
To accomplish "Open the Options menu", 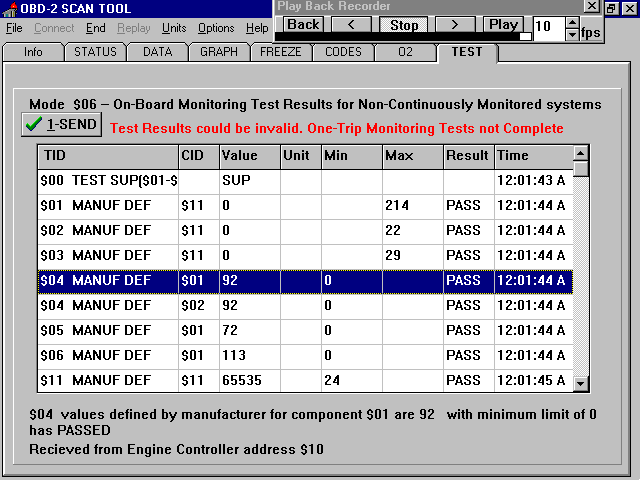I will click(216, 28).
